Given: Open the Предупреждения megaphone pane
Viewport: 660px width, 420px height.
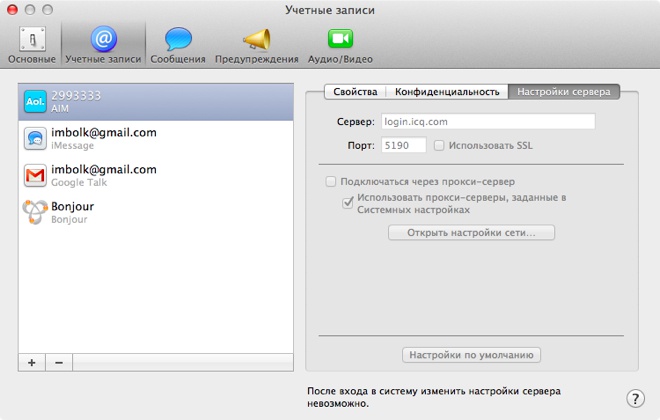Looking at the screenshot, I should [256, 45].
